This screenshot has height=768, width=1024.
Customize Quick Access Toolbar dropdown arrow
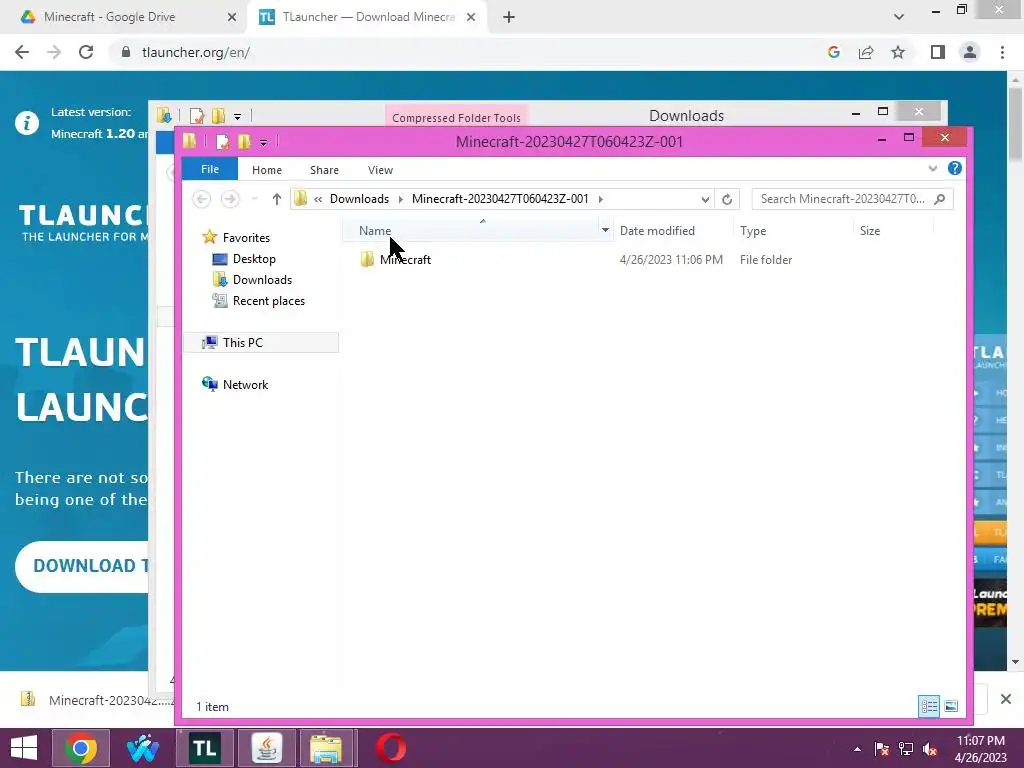pyautogui.click(x=263, y=142)
